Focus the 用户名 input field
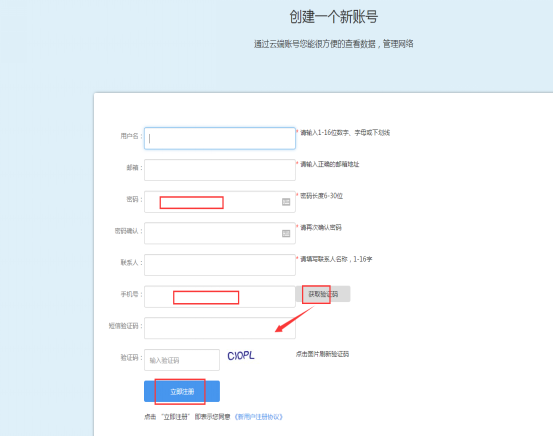 click(220, 138)
